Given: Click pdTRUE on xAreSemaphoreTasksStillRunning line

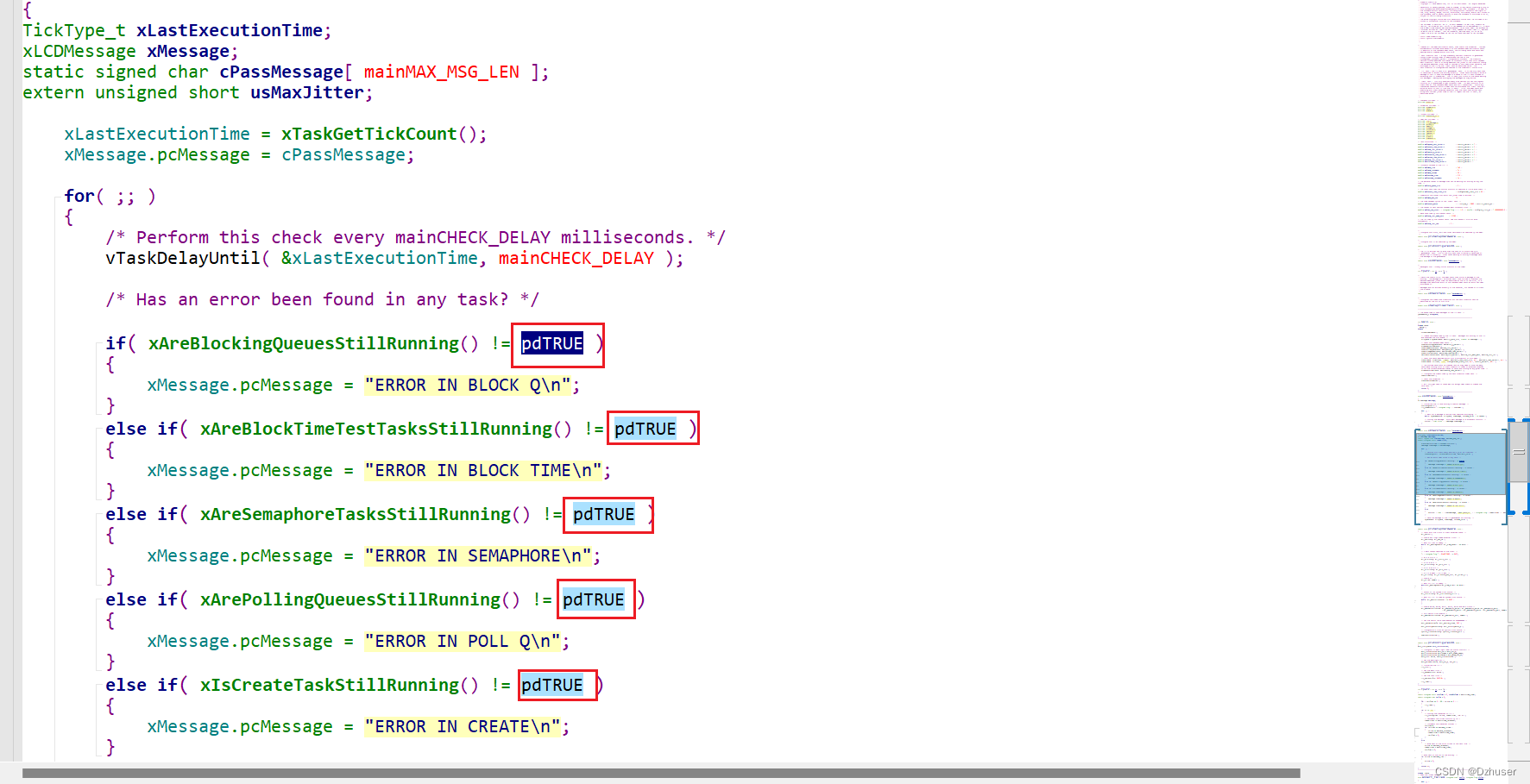Looking at the screenshot, I should (604, 514).
